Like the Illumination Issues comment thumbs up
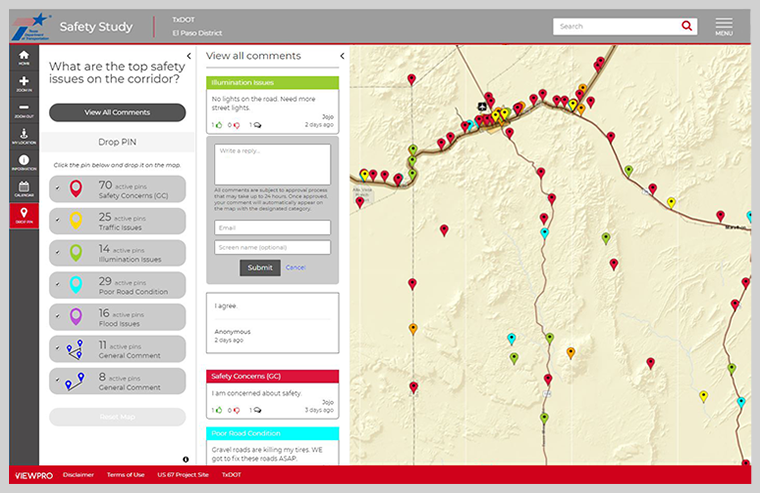 coord(219,125)
